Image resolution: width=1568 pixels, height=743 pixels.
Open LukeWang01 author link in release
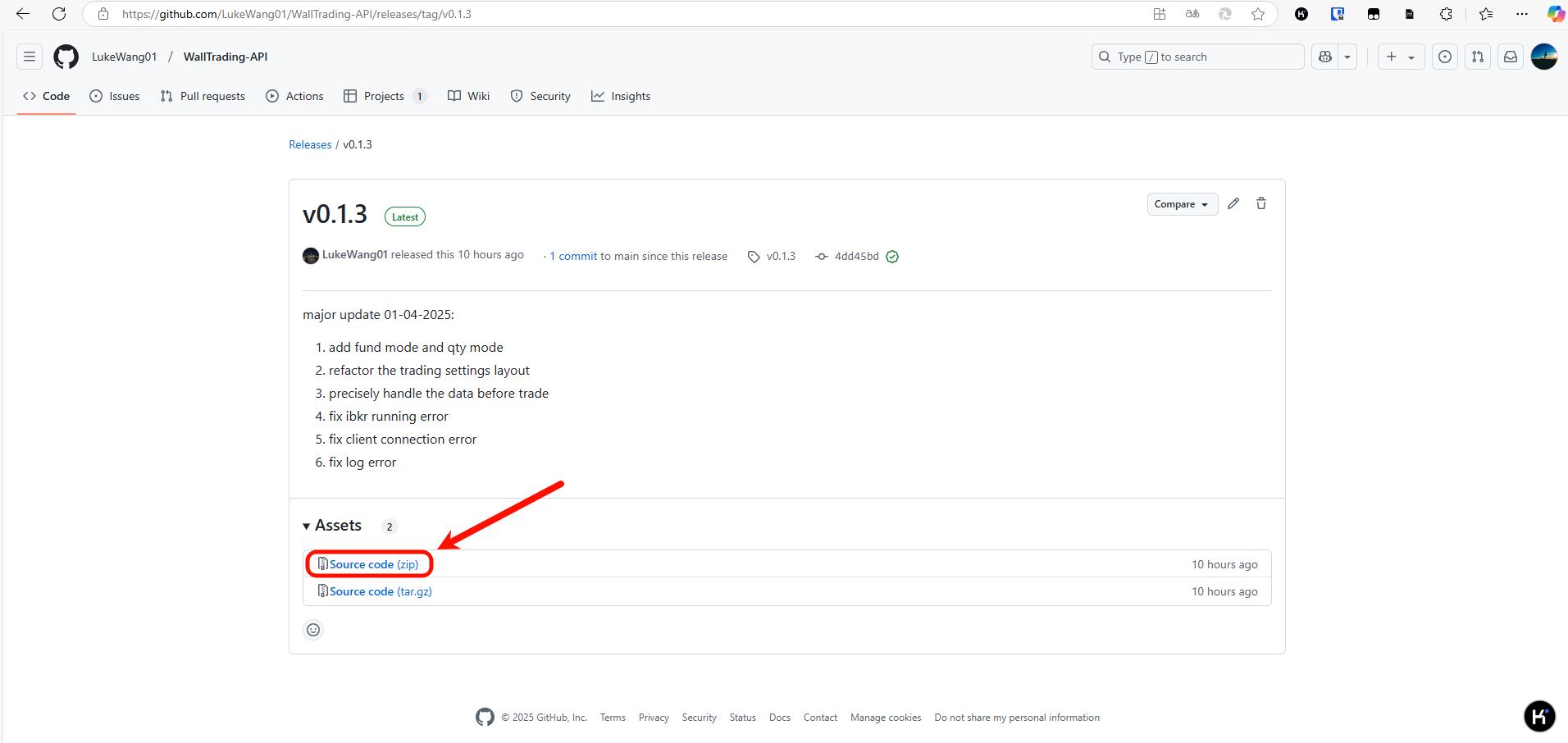[x=354, y=255]
